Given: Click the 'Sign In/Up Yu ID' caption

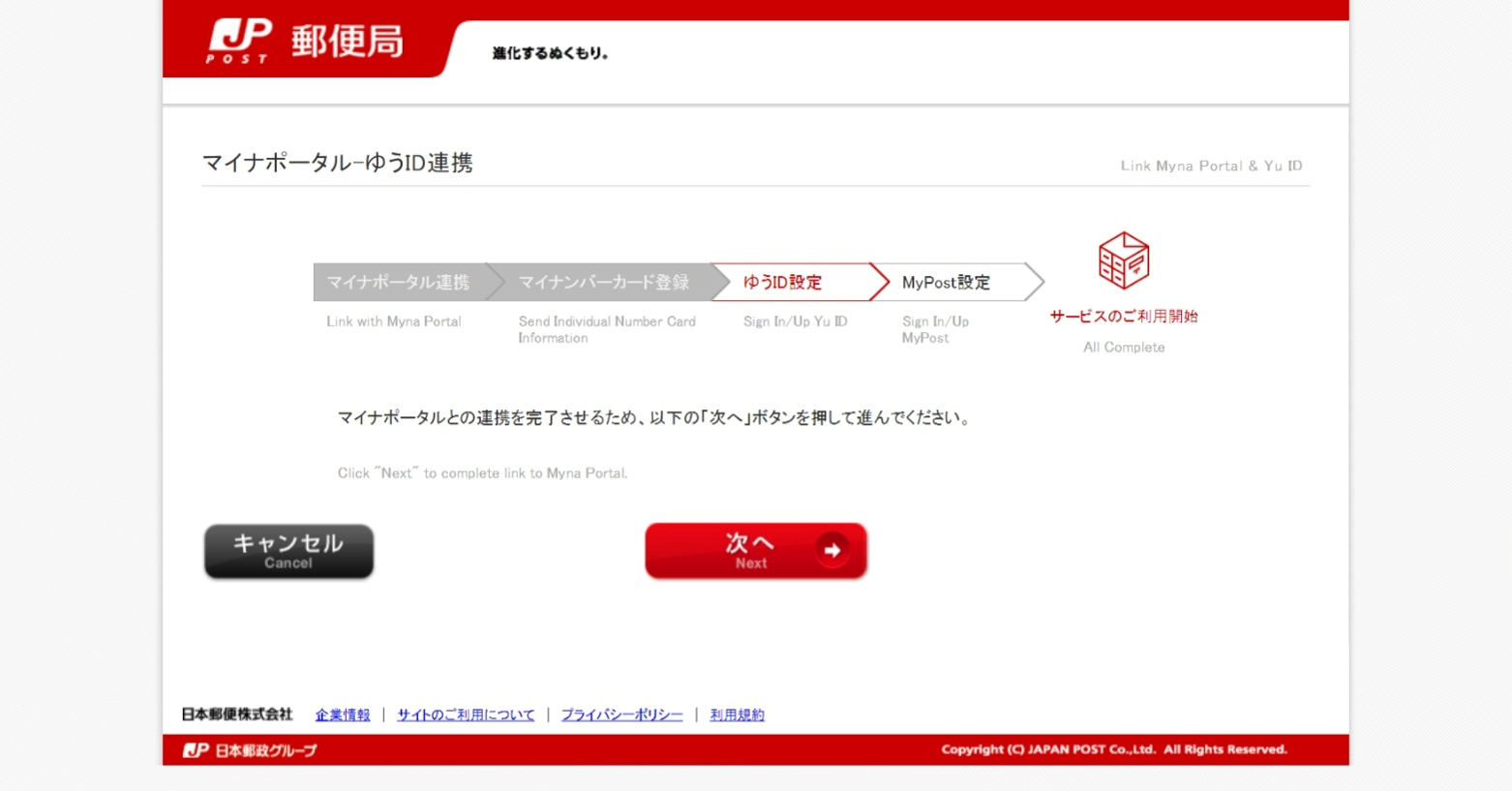Looking at the screenshot, I should 796,321.
